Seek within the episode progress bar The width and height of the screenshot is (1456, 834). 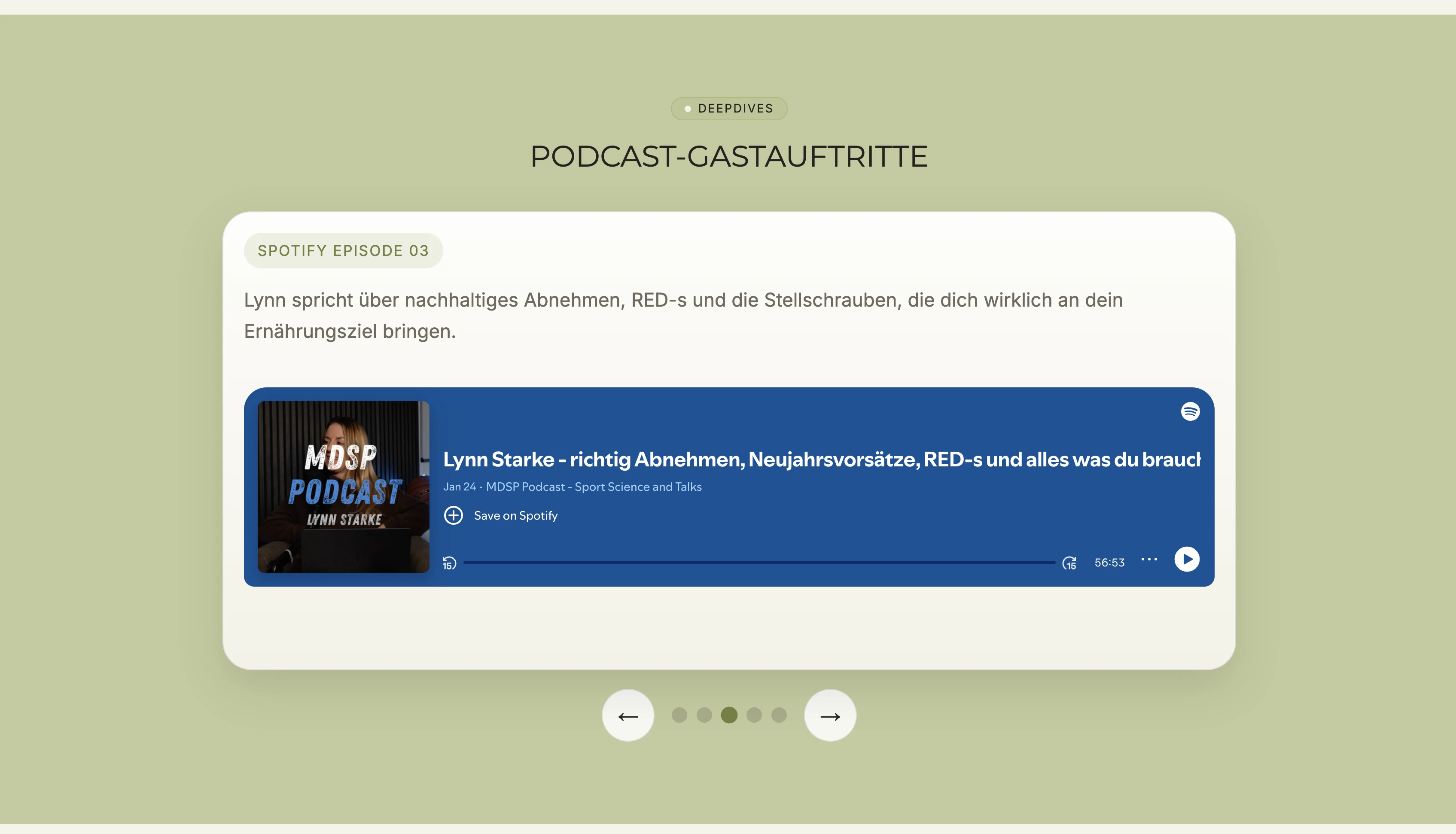click(759, 563)
